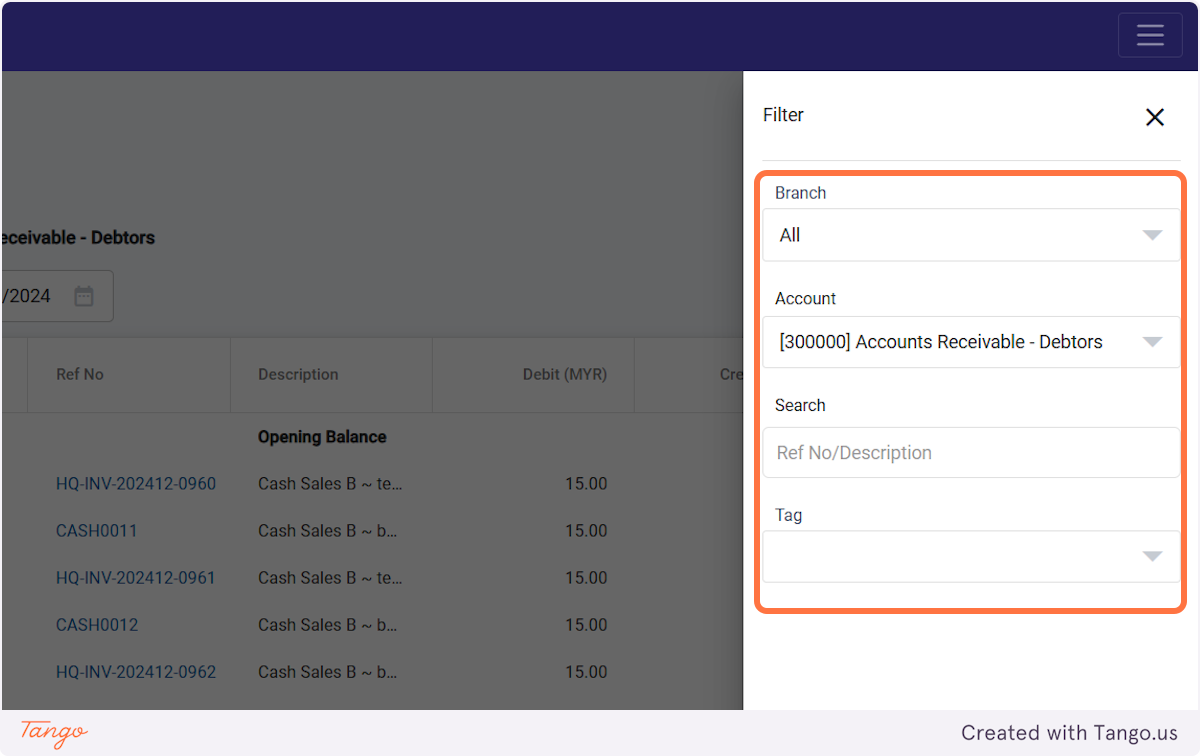Open the hamburger menu in top bar
The image size is (1200, 756).
click(x=1150, y=35)
